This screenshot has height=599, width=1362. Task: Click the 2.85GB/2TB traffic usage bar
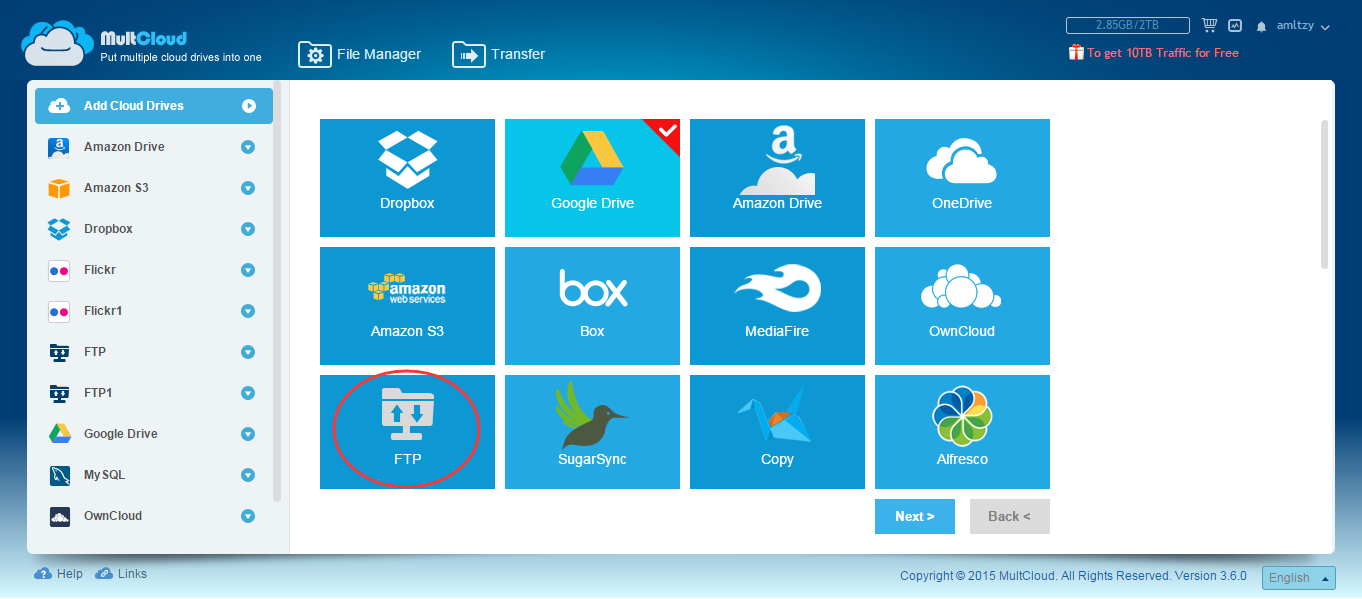(x=1128, y=26)
